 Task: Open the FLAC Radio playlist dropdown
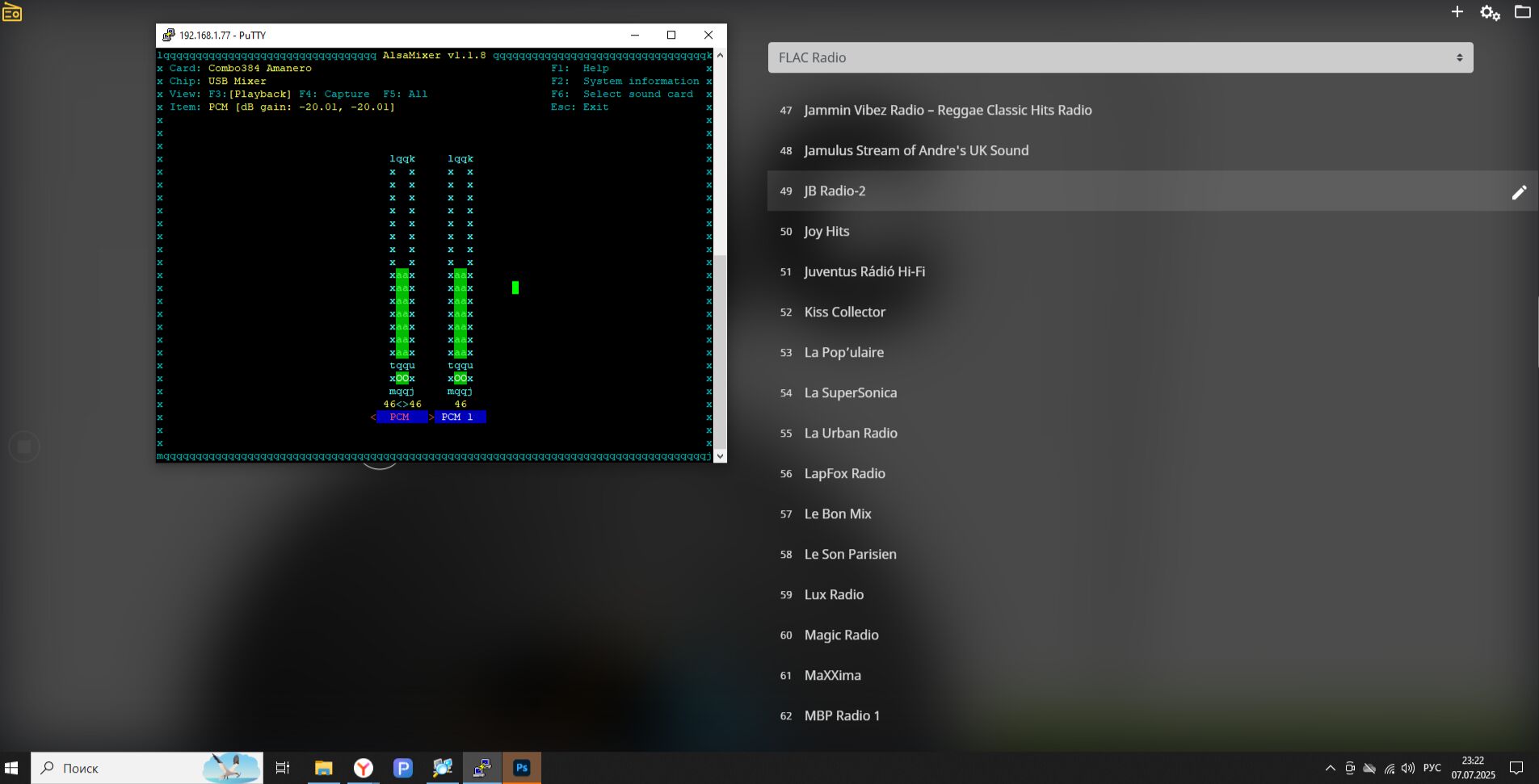1121,57
